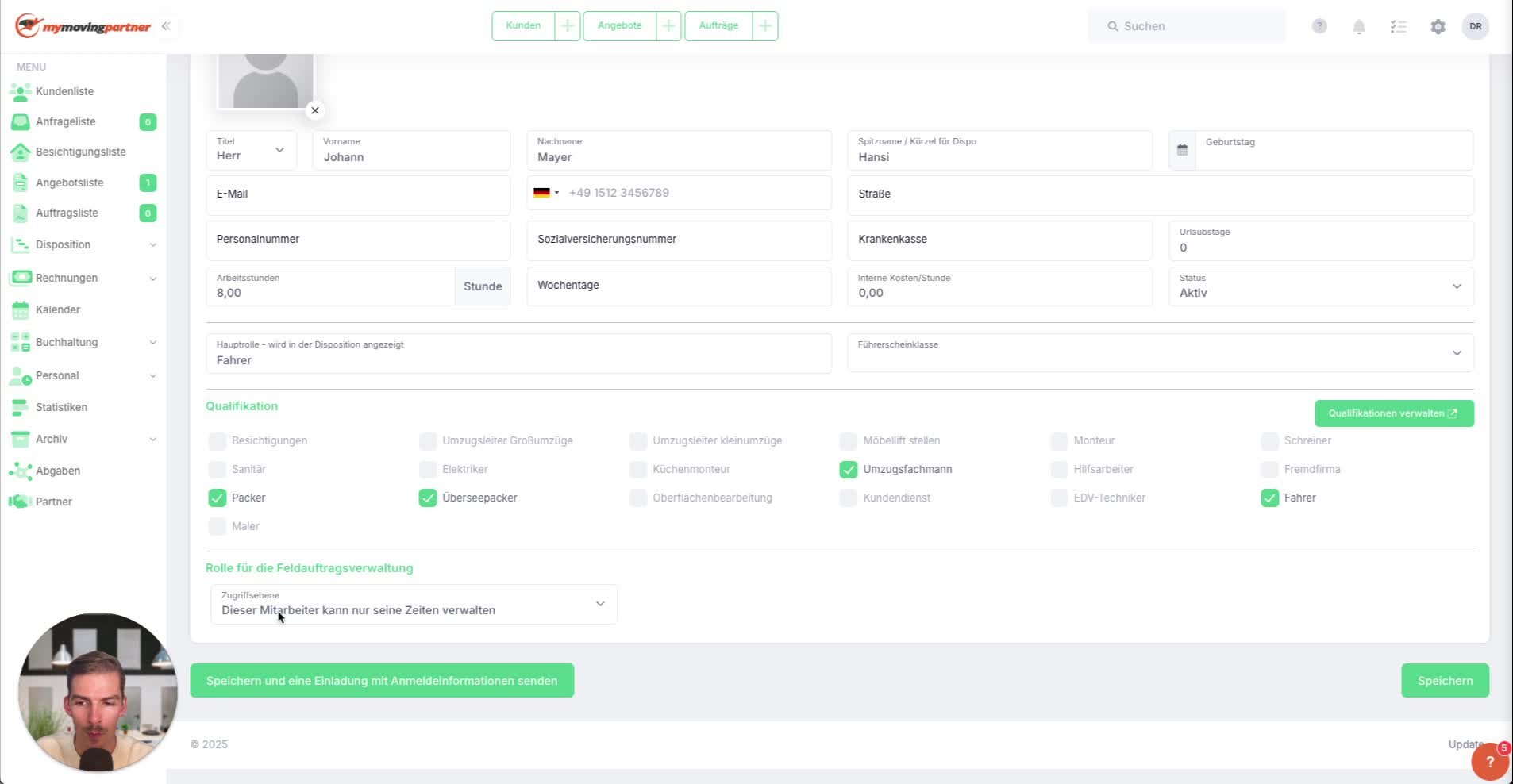Image resolution: width=1513 pixels, height=784 pixels.
Task: Add a new Auftrag with plus icon
Action: click(765, 26)
